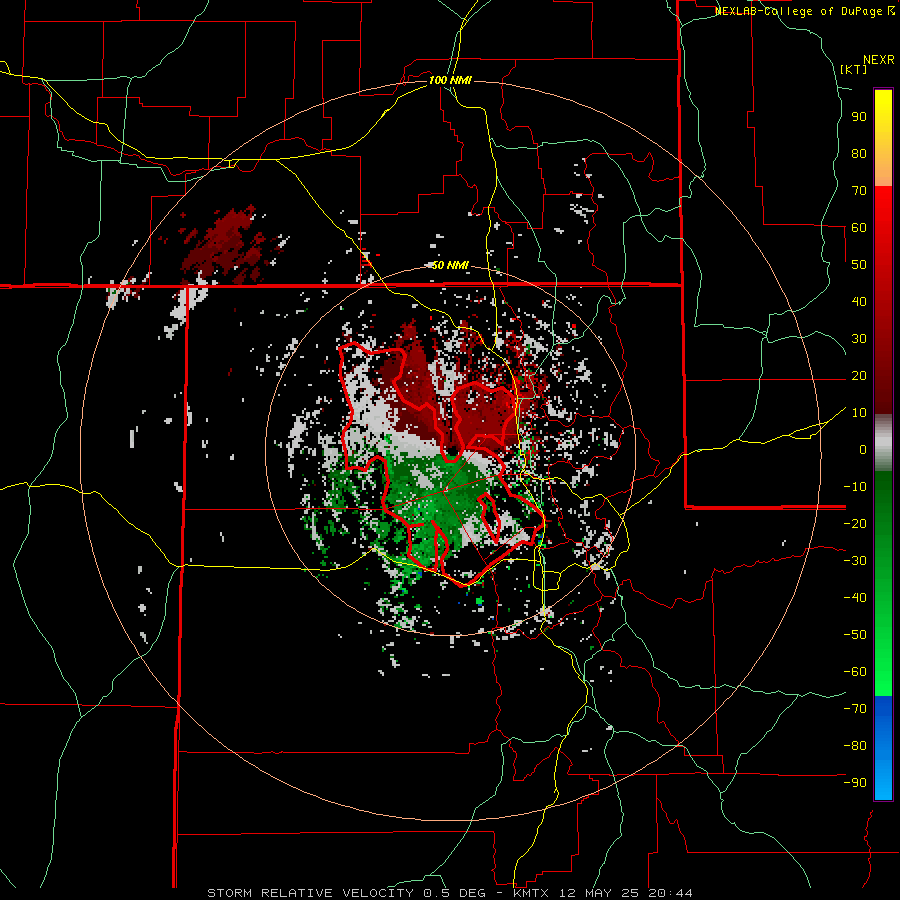Click the 10 value on velocity scale
Screen dimensions: 900x900
click(859, 413)
